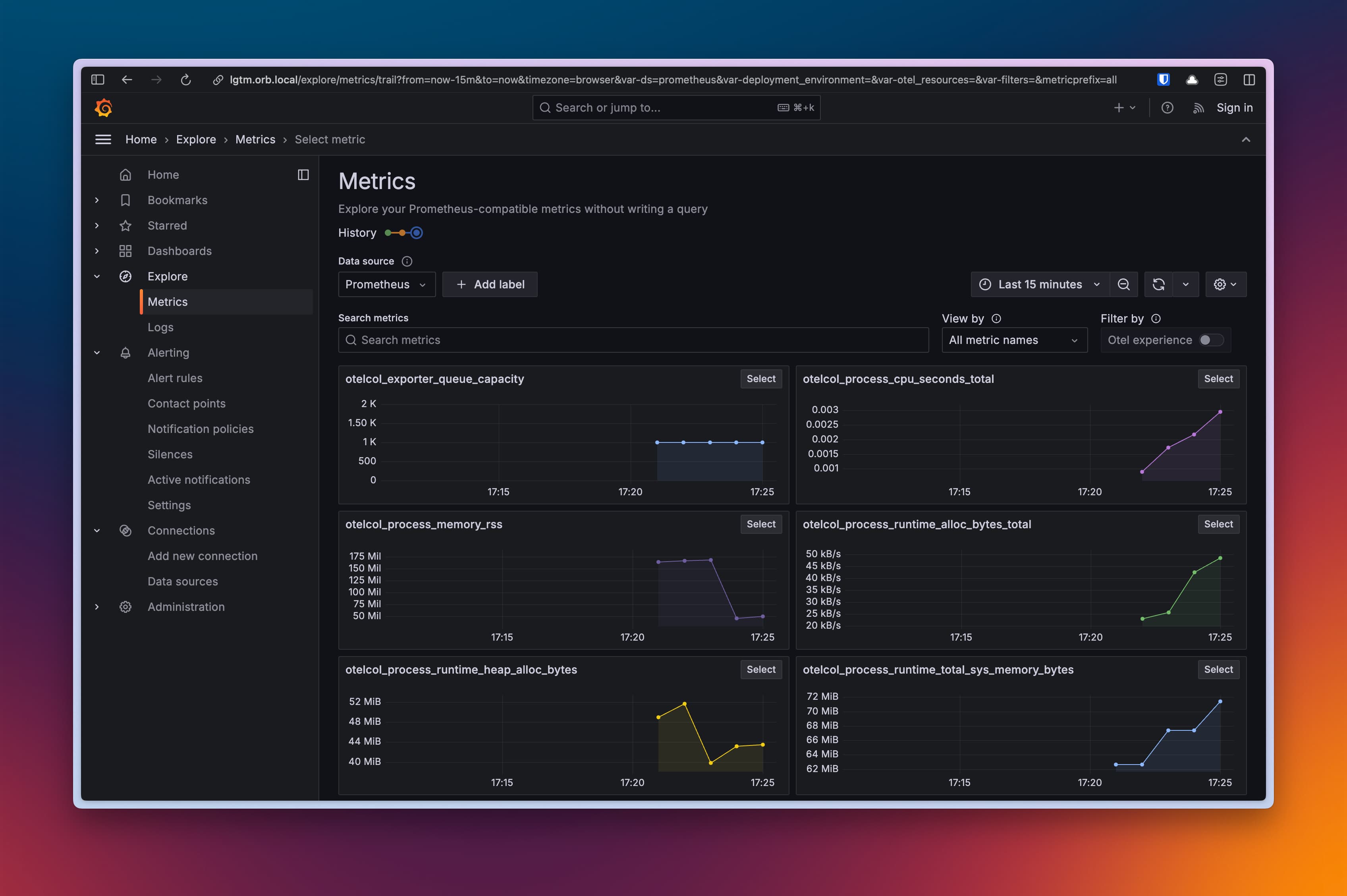Viewport: 1347px width, 896px height.
Task: Click the Data source info icon
Action: click(x=407, y=261)
